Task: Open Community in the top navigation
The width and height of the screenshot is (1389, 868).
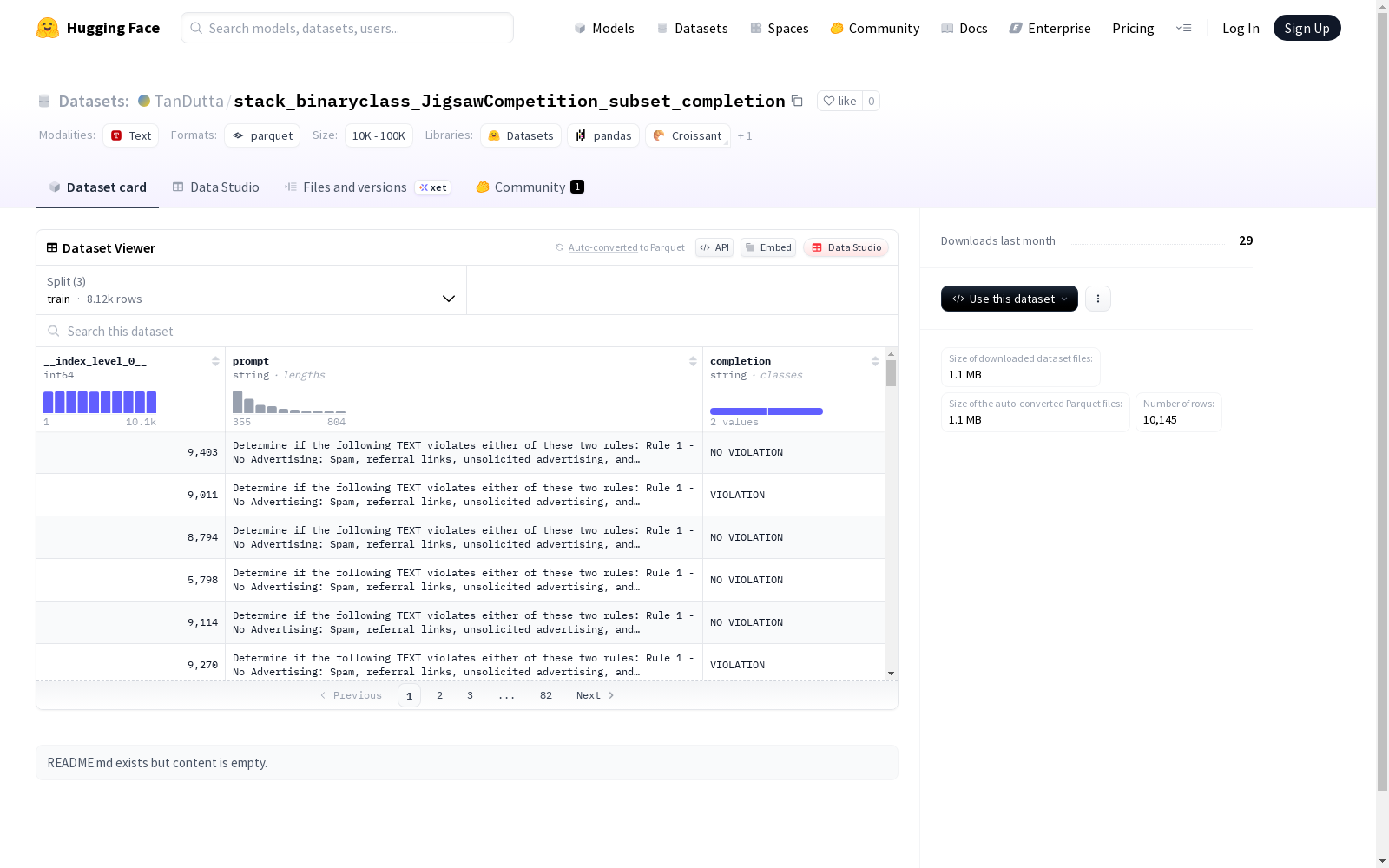Action: (x=874, y=28)
